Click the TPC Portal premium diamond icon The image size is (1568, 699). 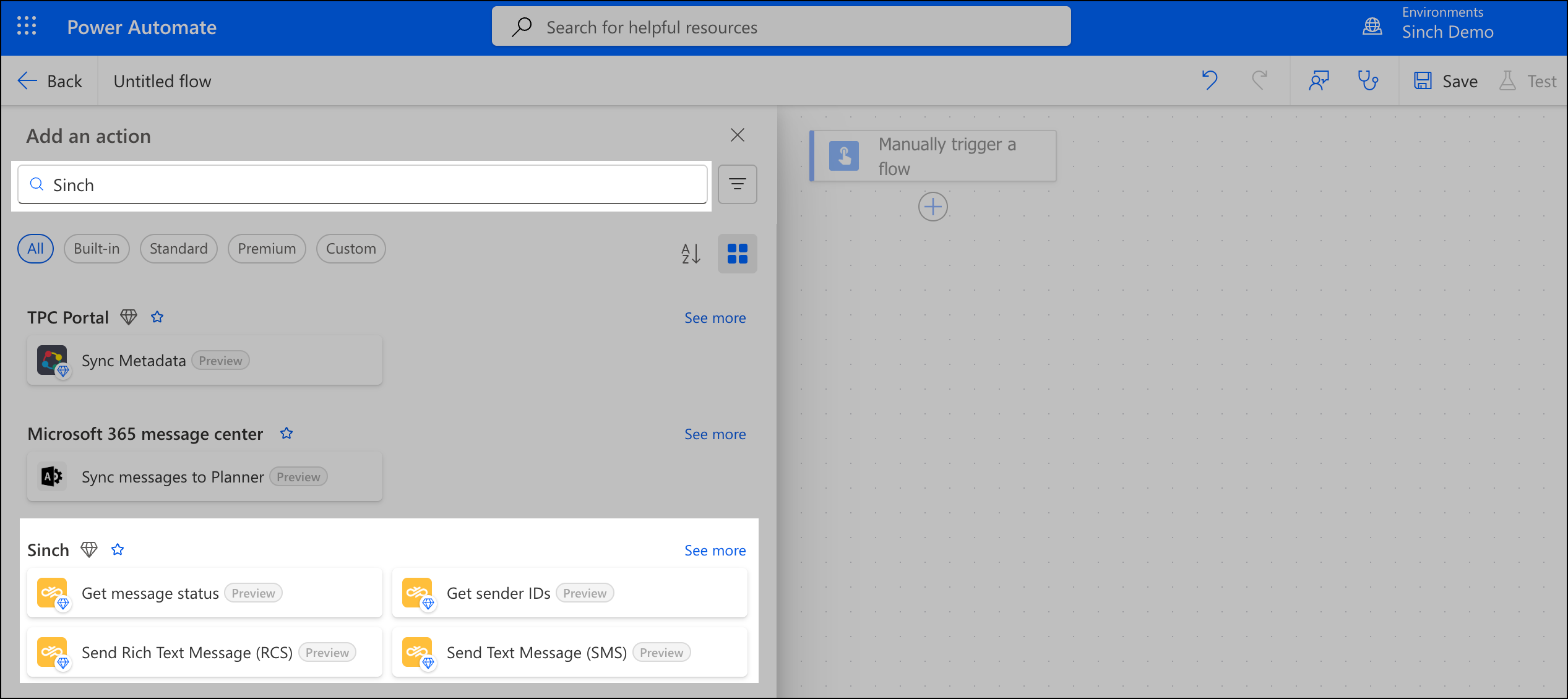(x=129, y=317)
